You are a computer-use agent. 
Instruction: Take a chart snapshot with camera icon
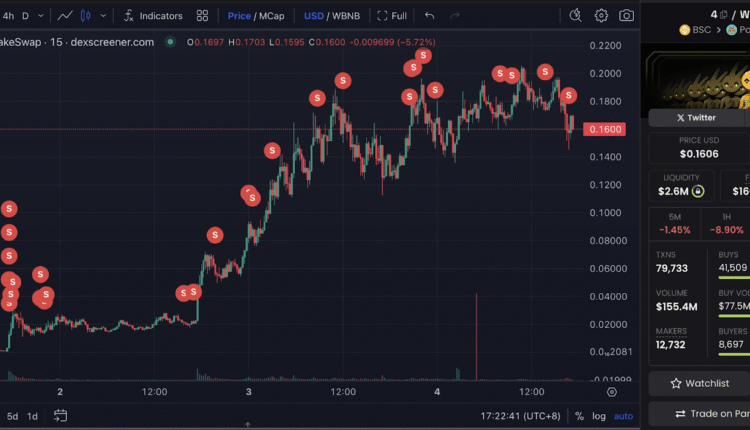[626, 16]
